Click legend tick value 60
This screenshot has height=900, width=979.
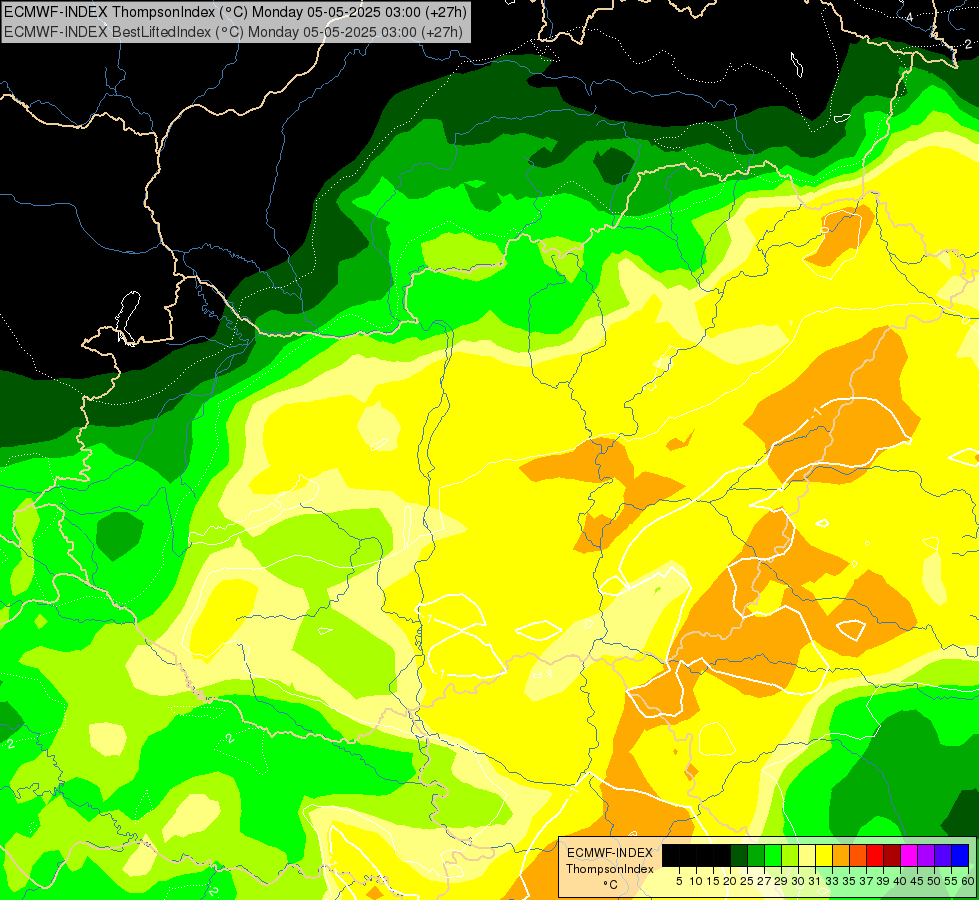coord(968,881)
